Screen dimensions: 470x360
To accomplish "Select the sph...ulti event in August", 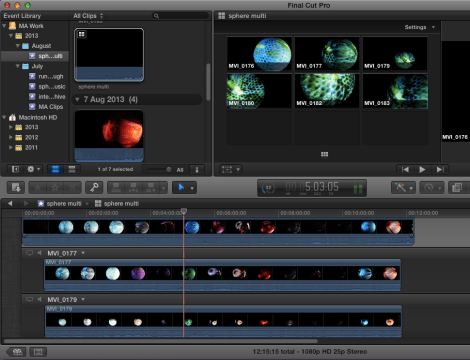I will (x=35, y=56).
